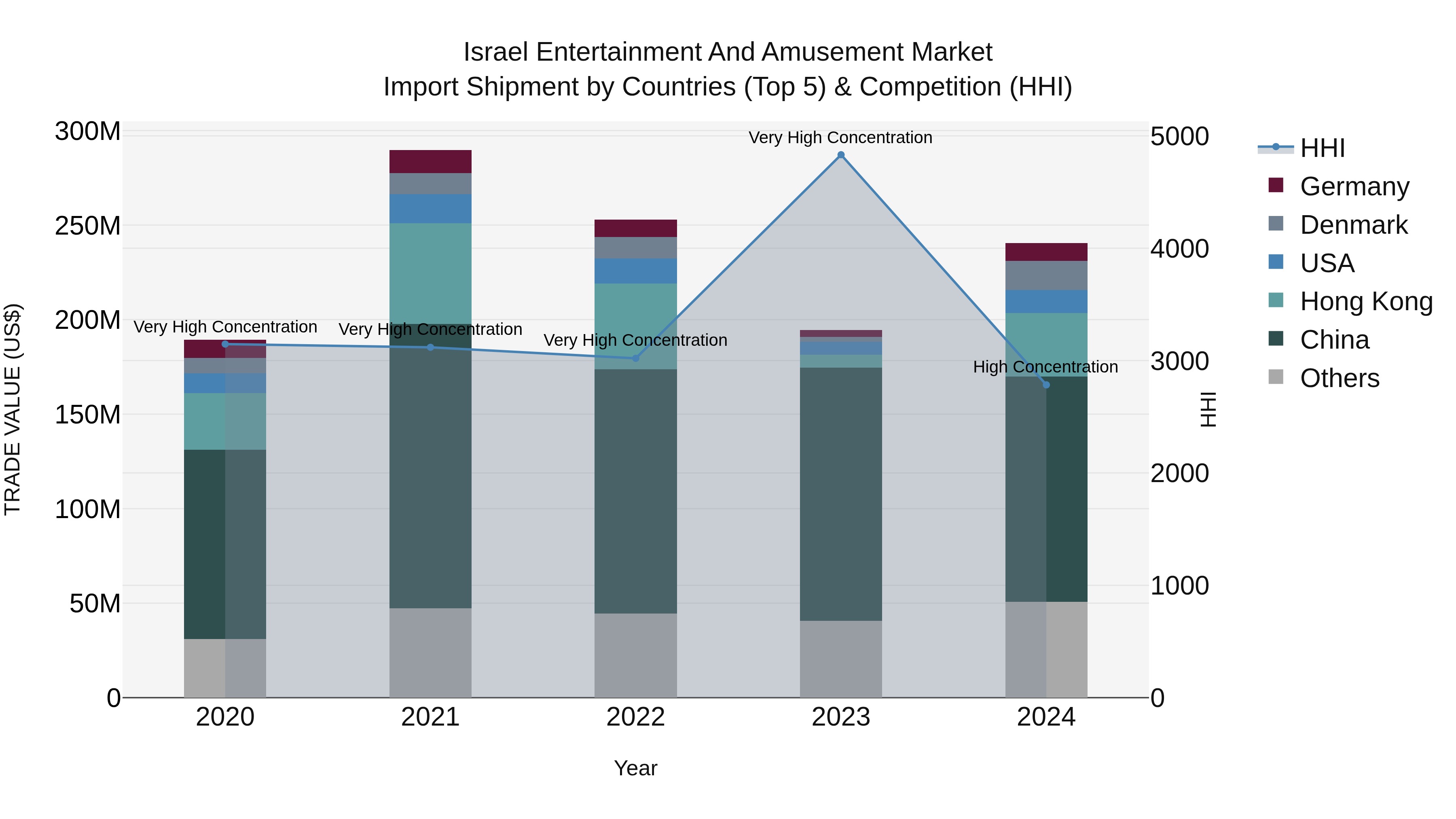Click the China segment of the 2020 bar
1456x819 pixels.
[225, 544]
